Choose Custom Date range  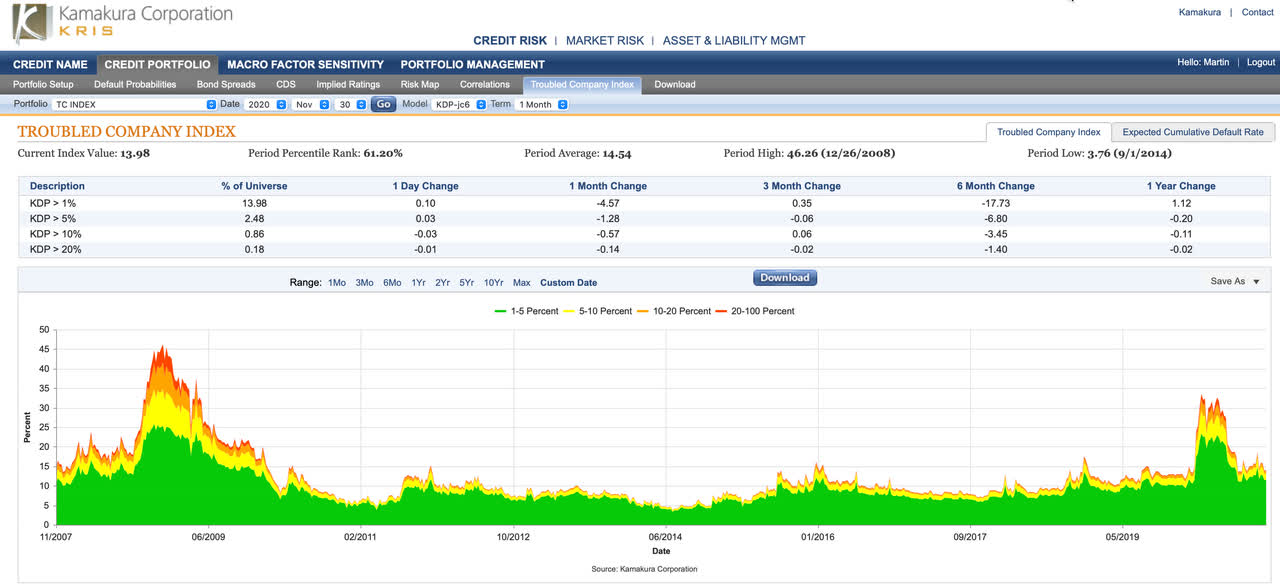coord(568,283)
